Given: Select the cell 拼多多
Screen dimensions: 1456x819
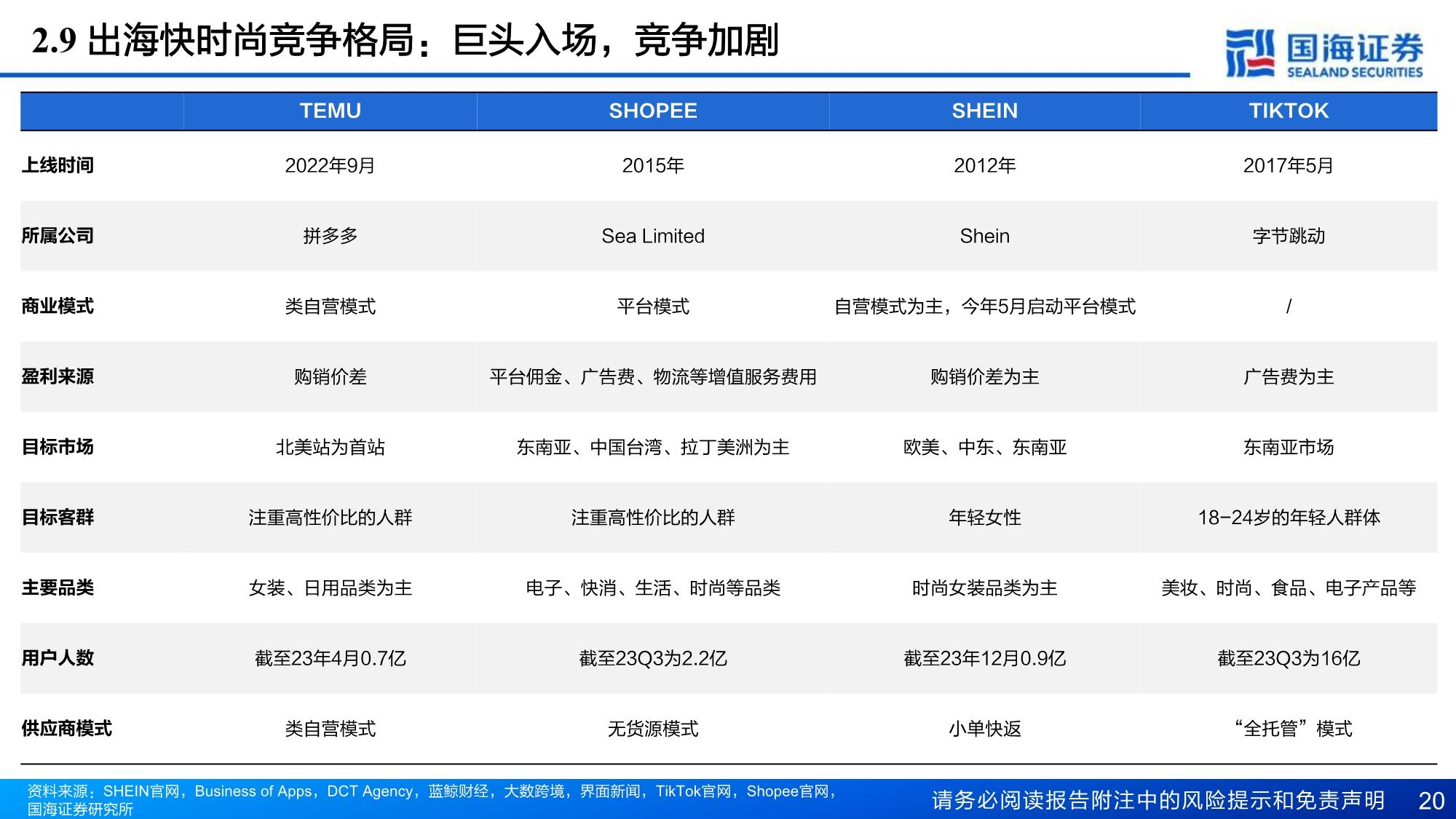Looking at the screenshot, I should pyautogui.click(x=330, y=236).
